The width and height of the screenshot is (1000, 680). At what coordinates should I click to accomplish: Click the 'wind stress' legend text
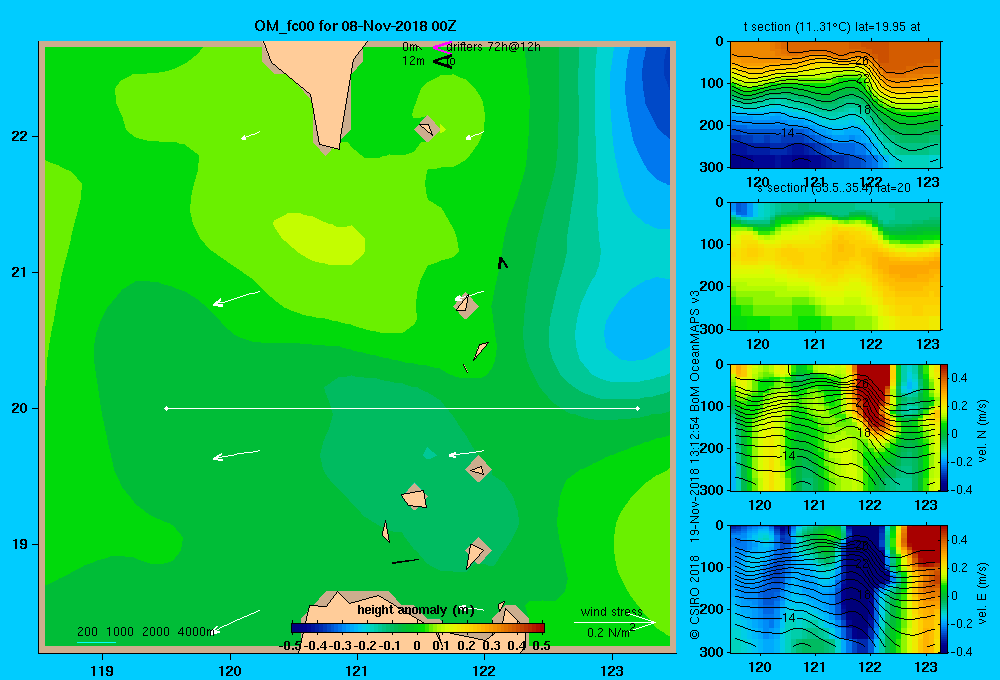pos(612,612)
